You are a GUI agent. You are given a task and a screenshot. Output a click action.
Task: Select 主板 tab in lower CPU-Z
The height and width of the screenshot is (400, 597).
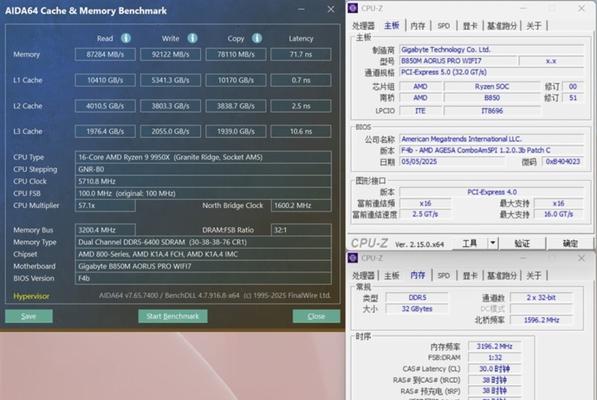click(x=391, y=276)
